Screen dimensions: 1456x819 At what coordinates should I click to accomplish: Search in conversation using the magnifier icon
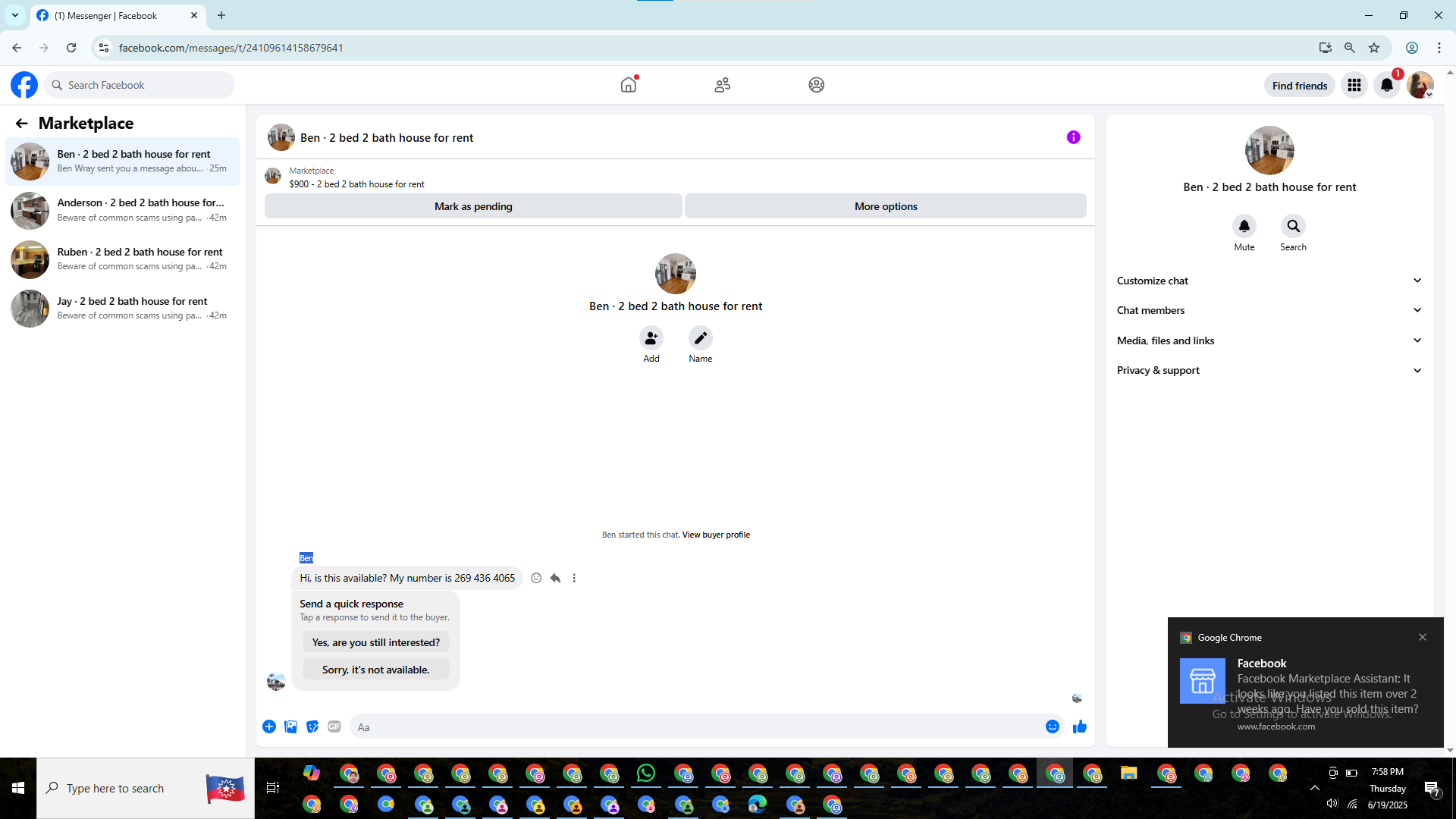1294,226
